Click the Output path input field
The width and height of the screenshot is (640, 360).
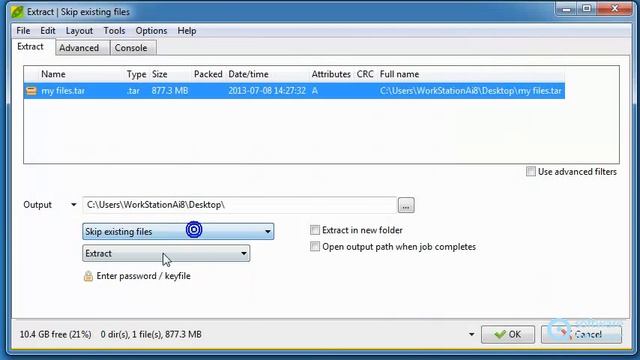239,205
